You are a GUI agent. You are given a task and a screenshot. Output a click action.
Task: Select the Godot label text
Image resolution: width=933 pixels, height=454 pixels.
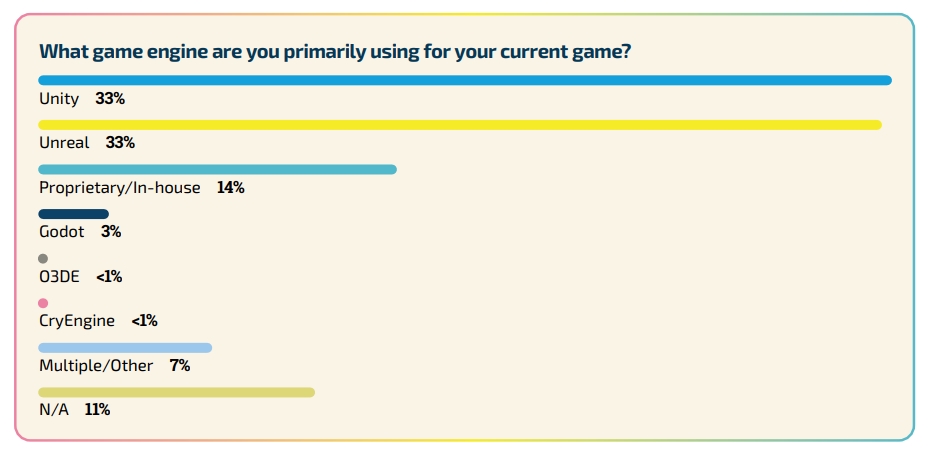pyautogui.click(x=62, y=232)
